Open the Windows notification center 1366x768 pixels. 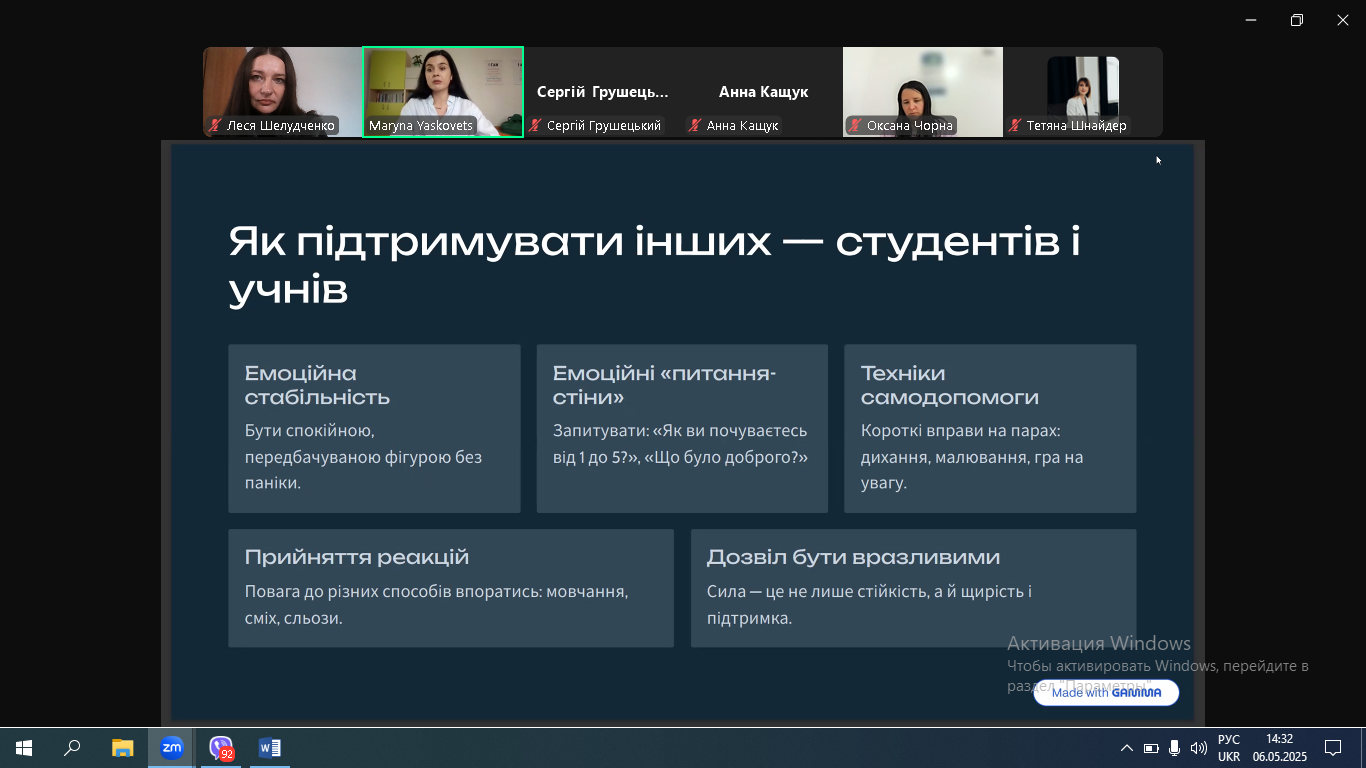tap(1332, 748)
